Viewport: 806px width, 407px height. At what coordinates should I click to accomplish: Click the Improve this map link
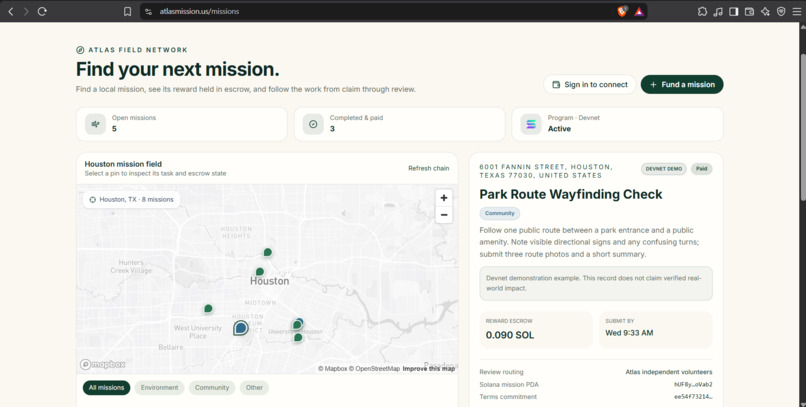(x=429, y=368)
